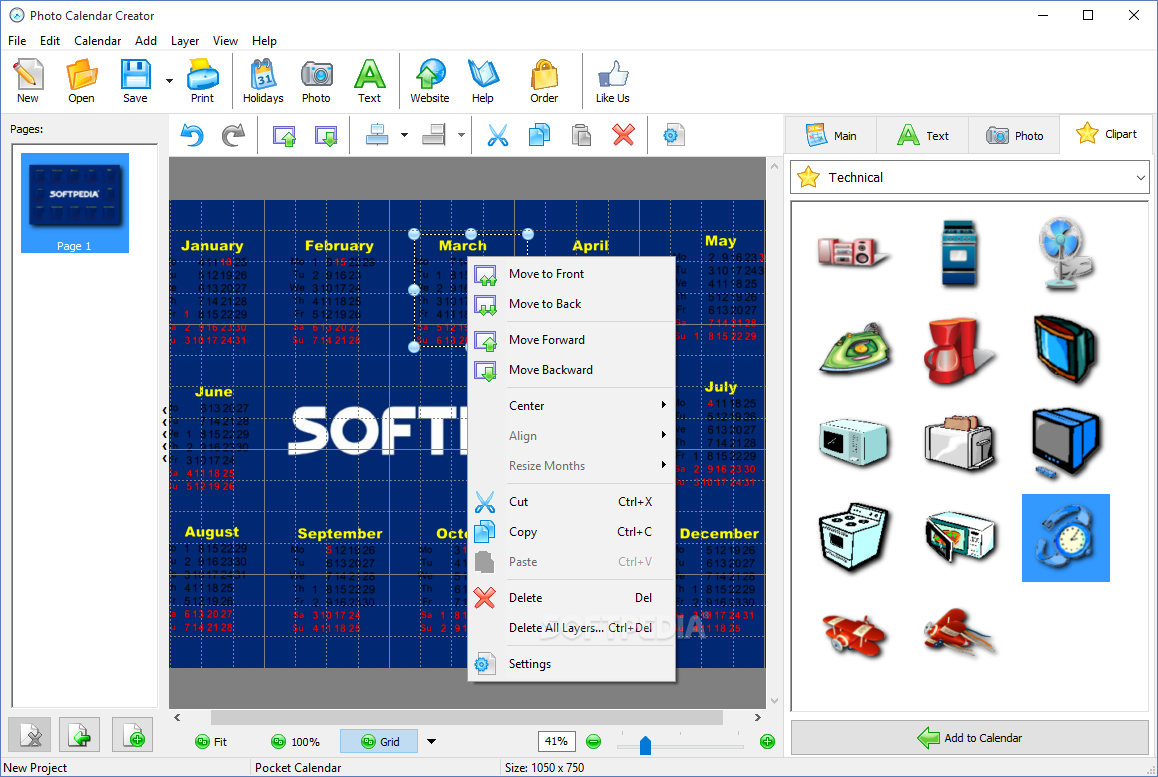Click the Copy icon in the editor toolbar
The width and height of the screenshot is (1158, 777).
coord(539,135)
